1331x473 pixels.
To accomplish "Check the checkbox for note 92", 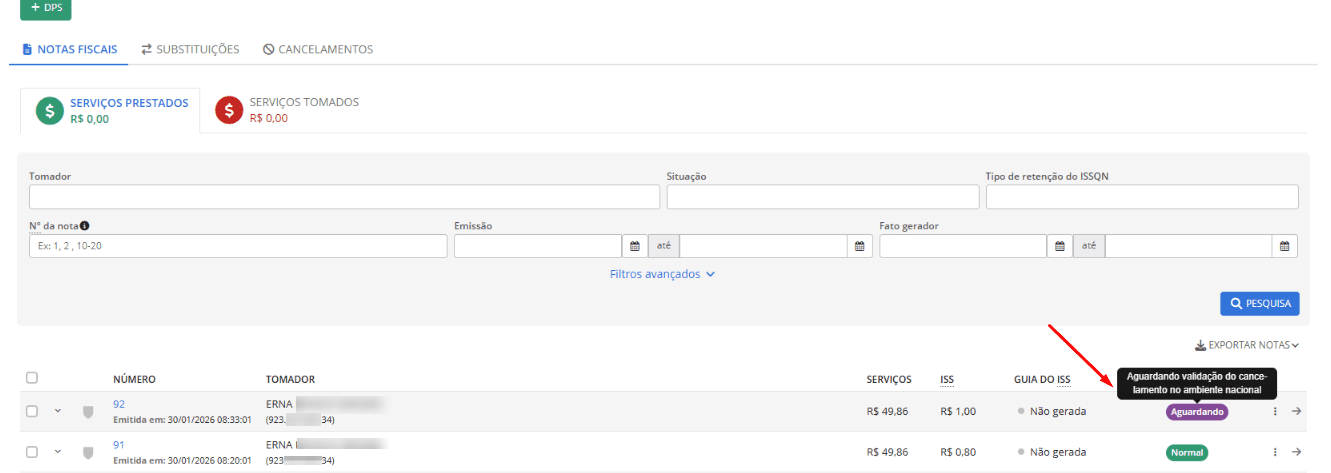I will click(32, 411).
